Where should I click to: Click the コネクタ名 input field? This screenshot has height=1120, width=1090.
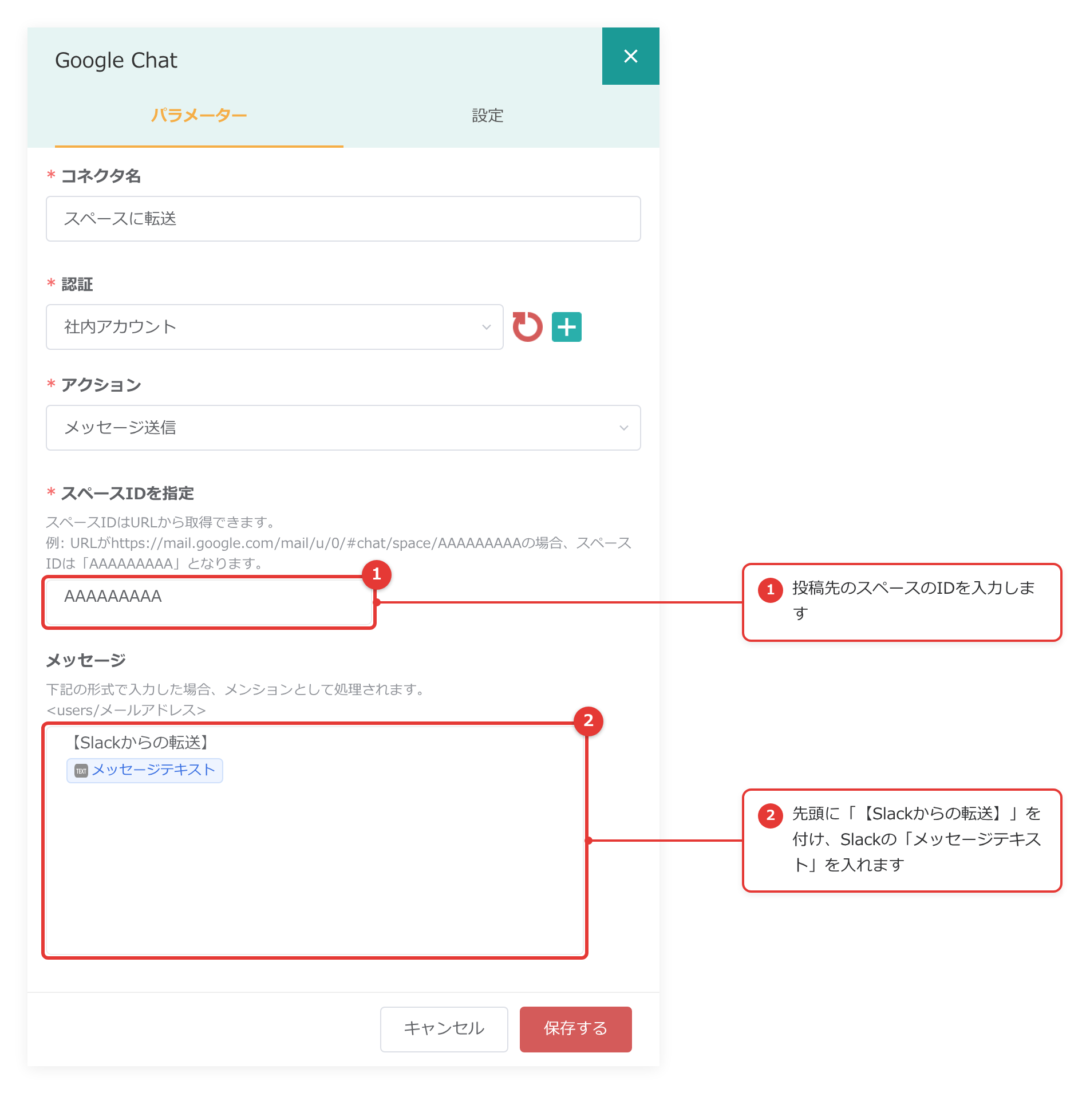(343, 219)
